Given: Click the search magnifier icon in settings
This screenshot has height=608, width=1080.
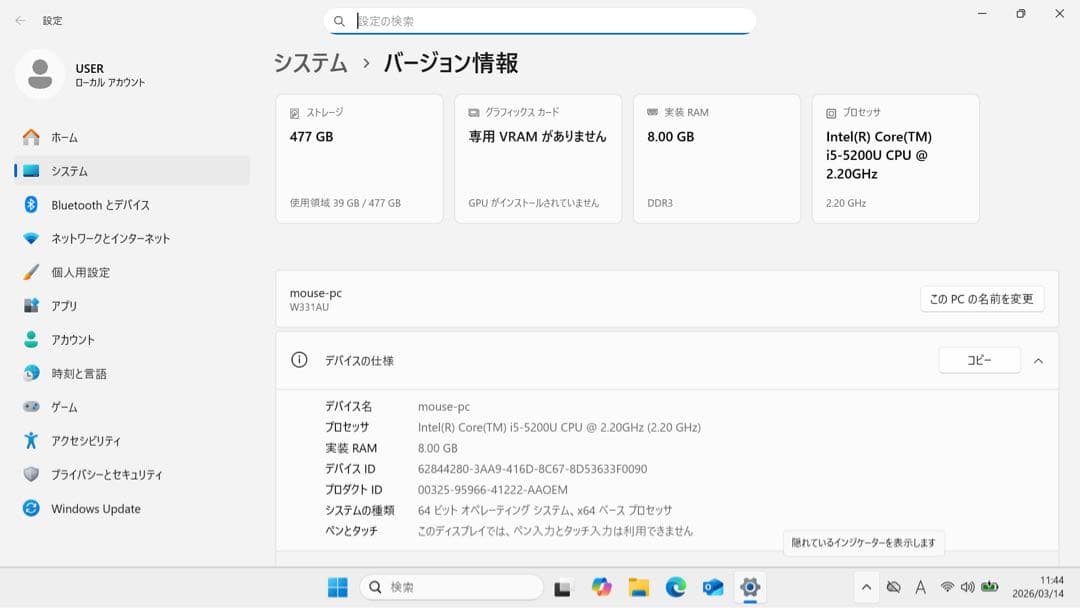Looking at the screenshot, I should 339,21.
